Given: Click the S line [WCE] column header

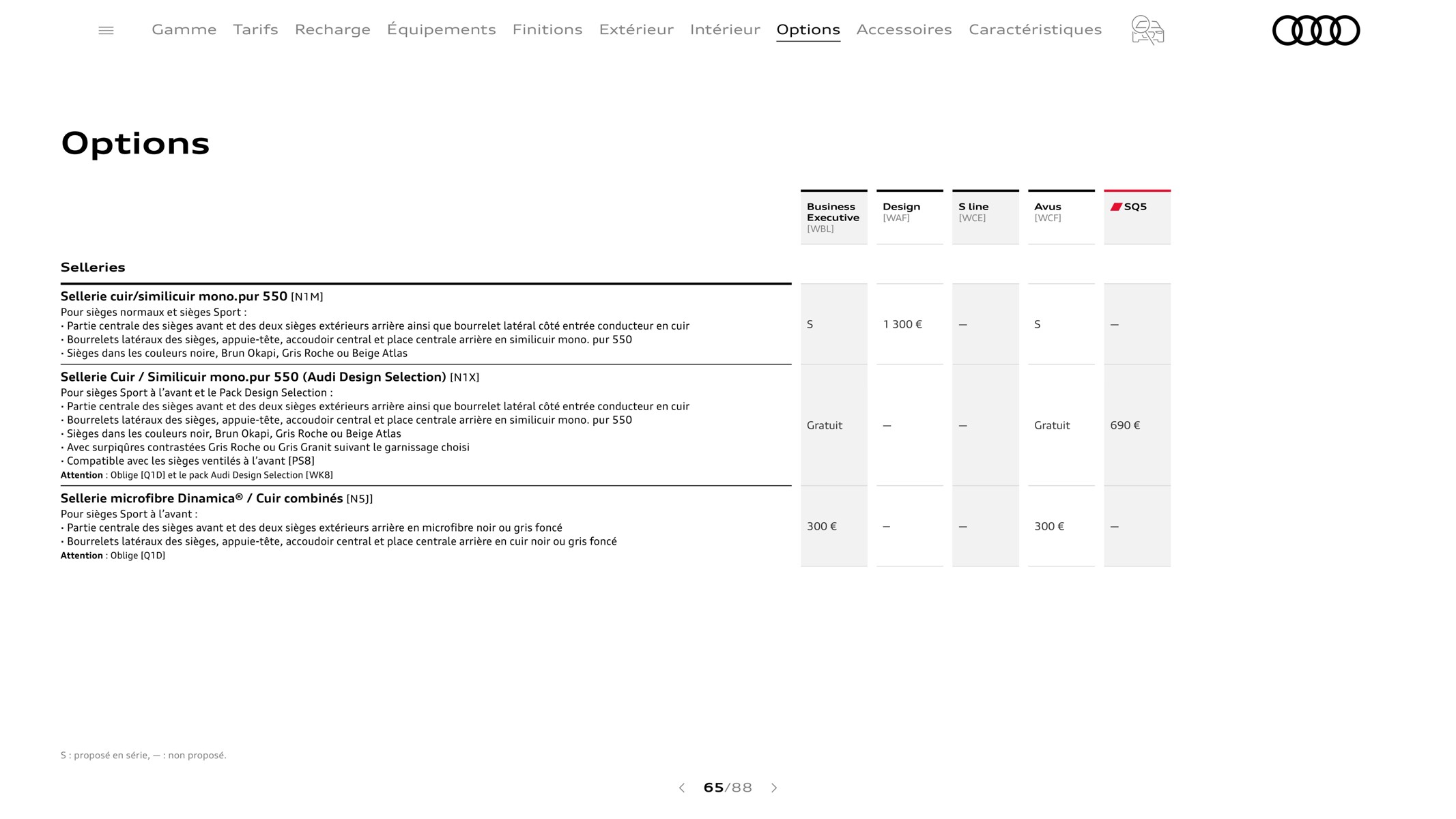Looking at the screenshot, I should tap(985, 217).
